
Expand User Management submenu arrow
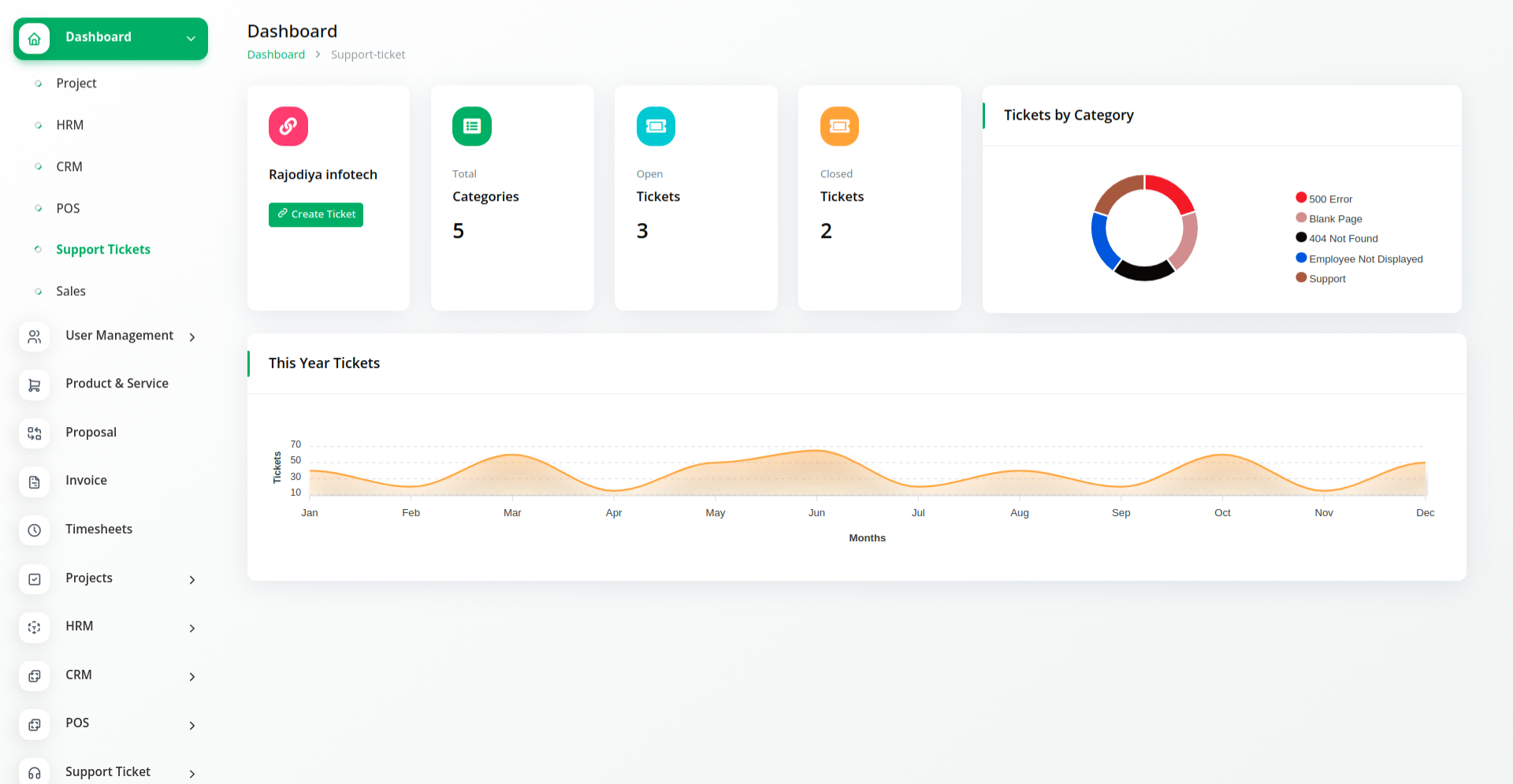click(x=192, y=337)
